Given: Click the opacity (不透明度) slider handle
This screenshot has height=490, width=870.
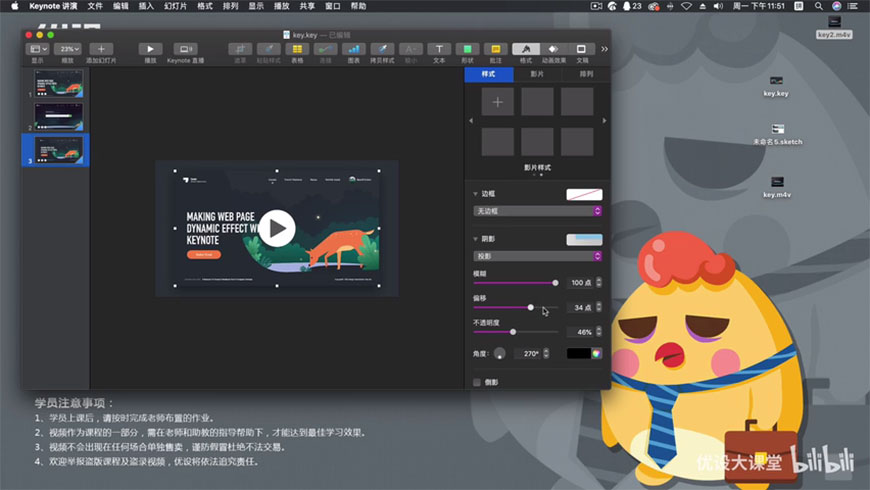Looking at the screenshot, I should coord(513,332).
